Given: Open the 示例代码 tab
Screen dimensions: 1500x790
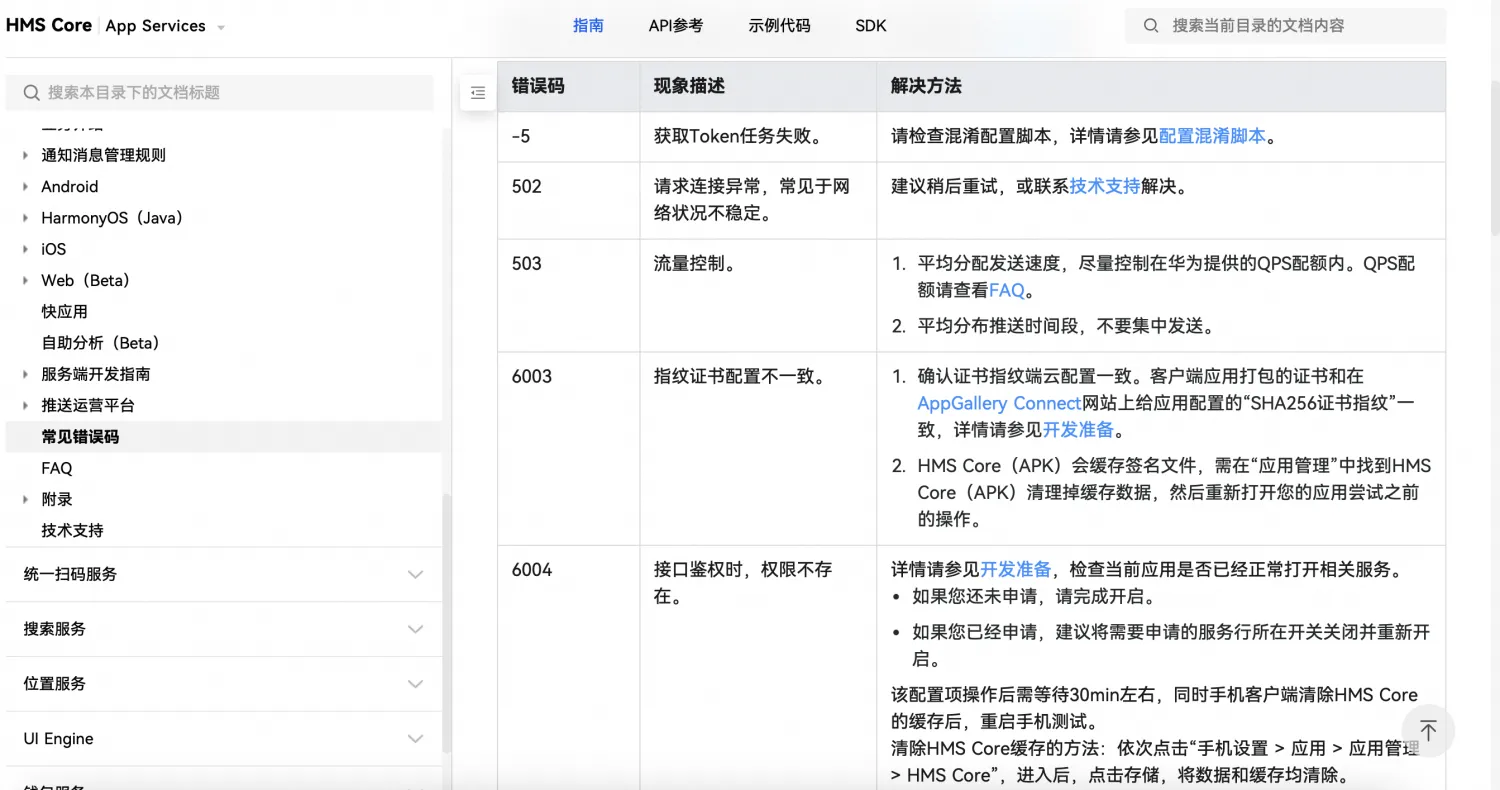Looking at the screenshot, I should coord(779,26).
